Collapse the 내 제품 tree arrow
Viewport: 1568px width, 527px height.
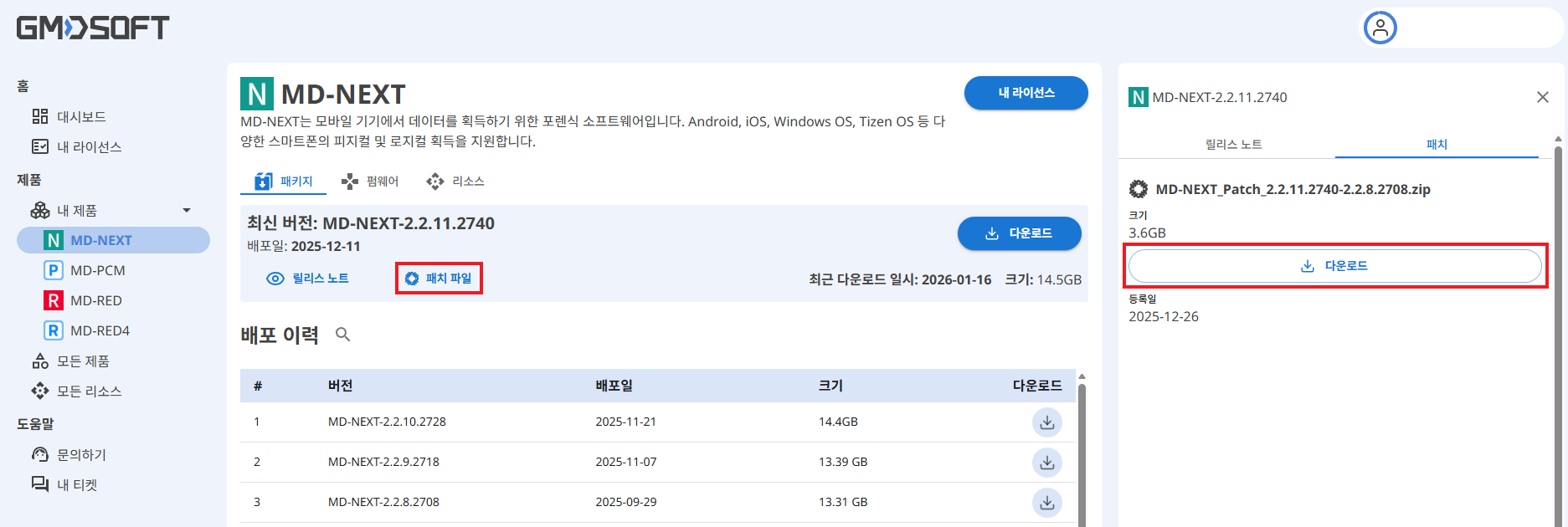[x=187, y=210]
